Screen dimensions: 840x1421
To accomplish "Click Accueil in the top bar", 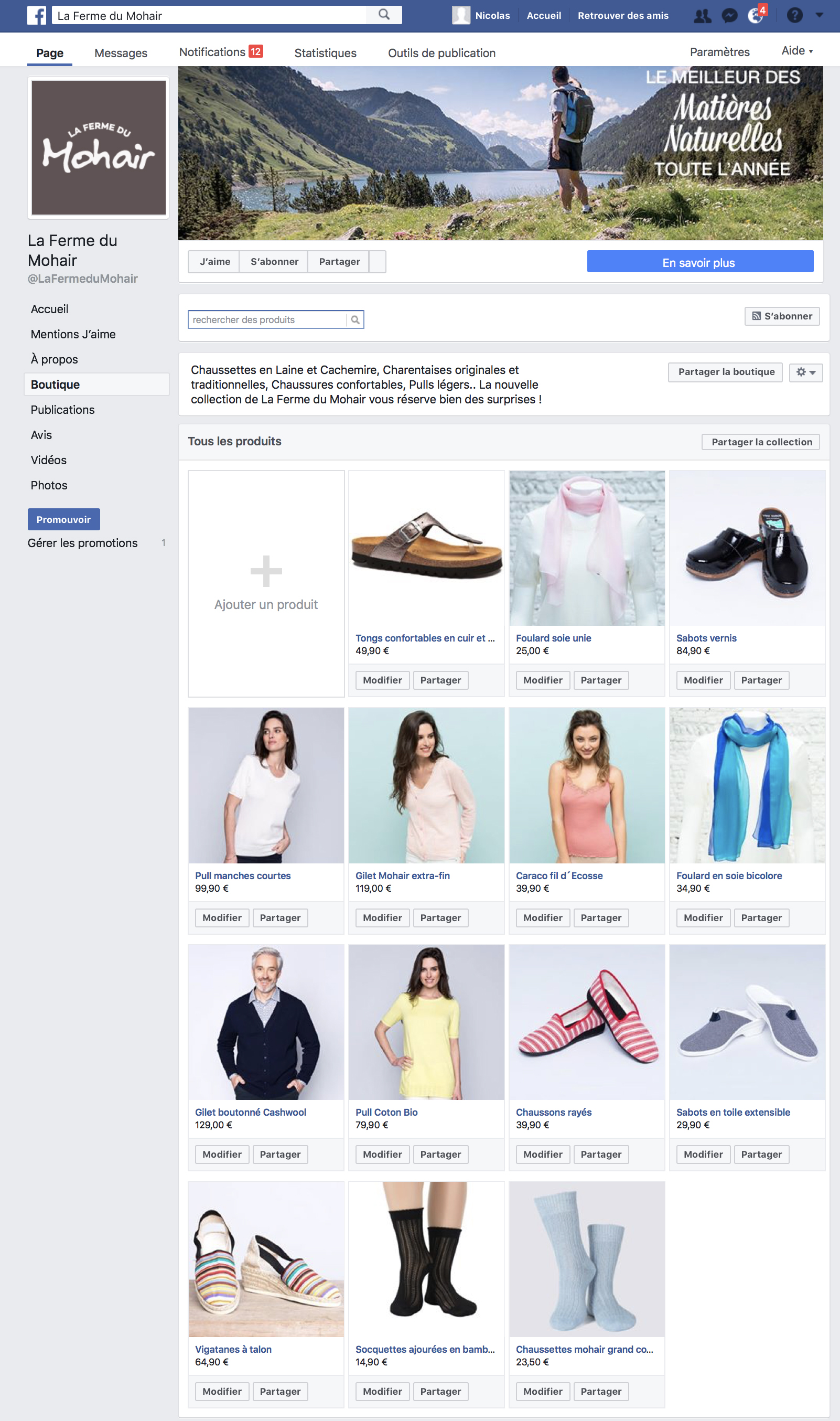I will point(543,16).
